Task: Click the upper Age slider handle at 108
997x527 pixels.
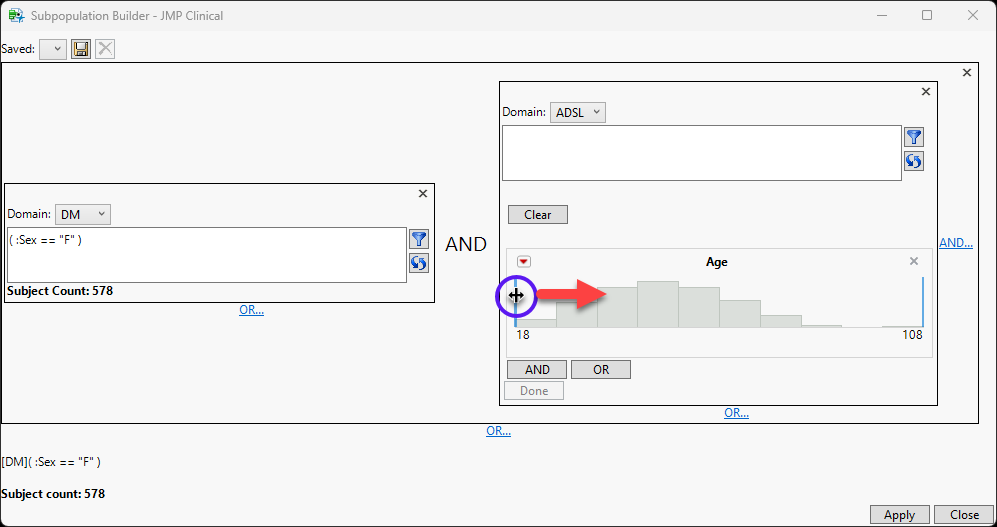Action: (x=922, y=302)
